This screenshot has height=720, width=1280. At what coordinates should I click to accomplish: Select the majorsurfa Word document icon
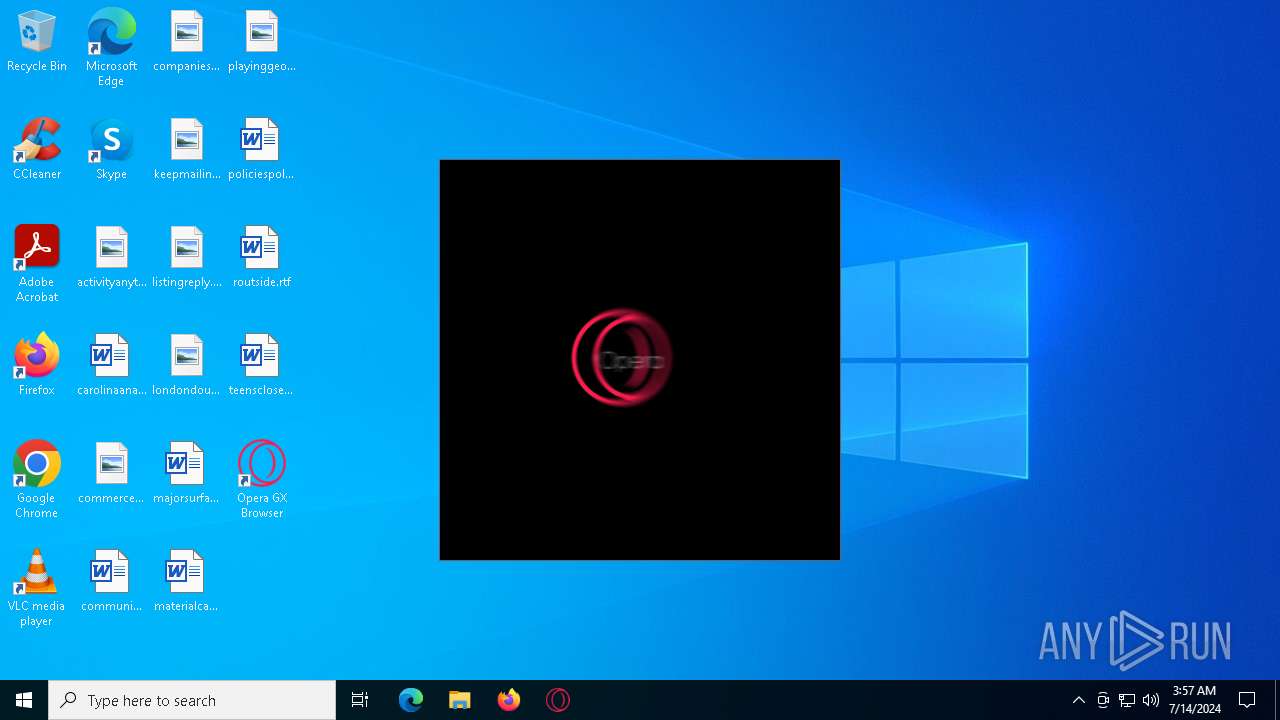[186, 474]
